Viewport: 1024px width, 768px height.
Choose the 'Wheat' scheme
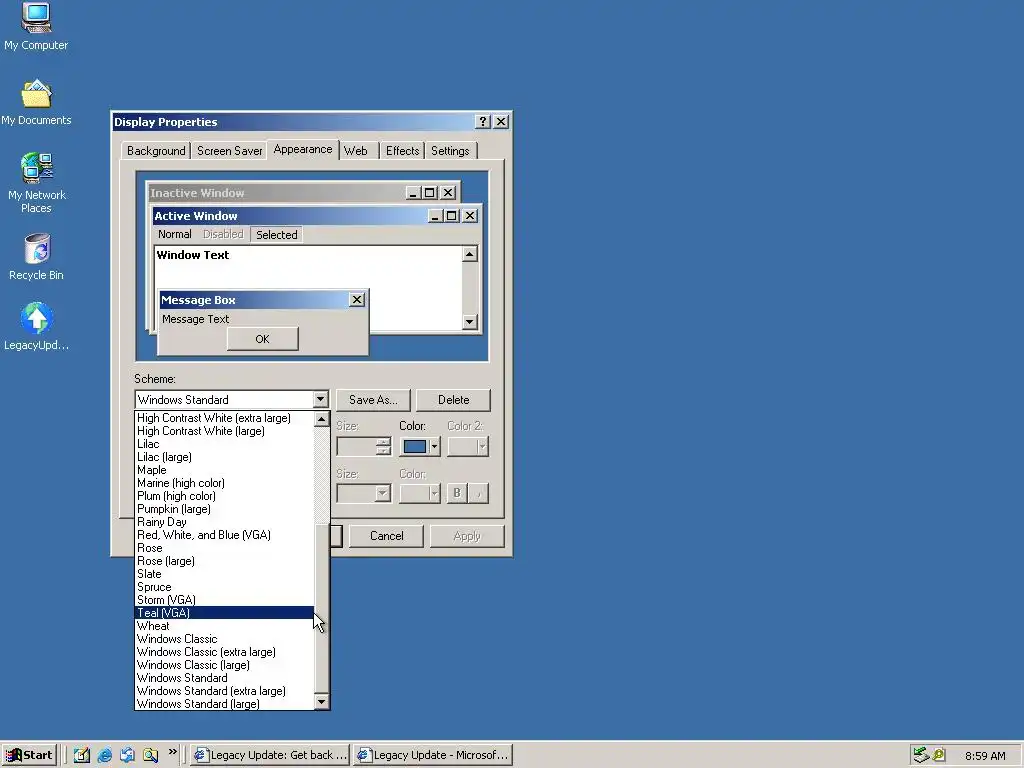click(225, 626)
